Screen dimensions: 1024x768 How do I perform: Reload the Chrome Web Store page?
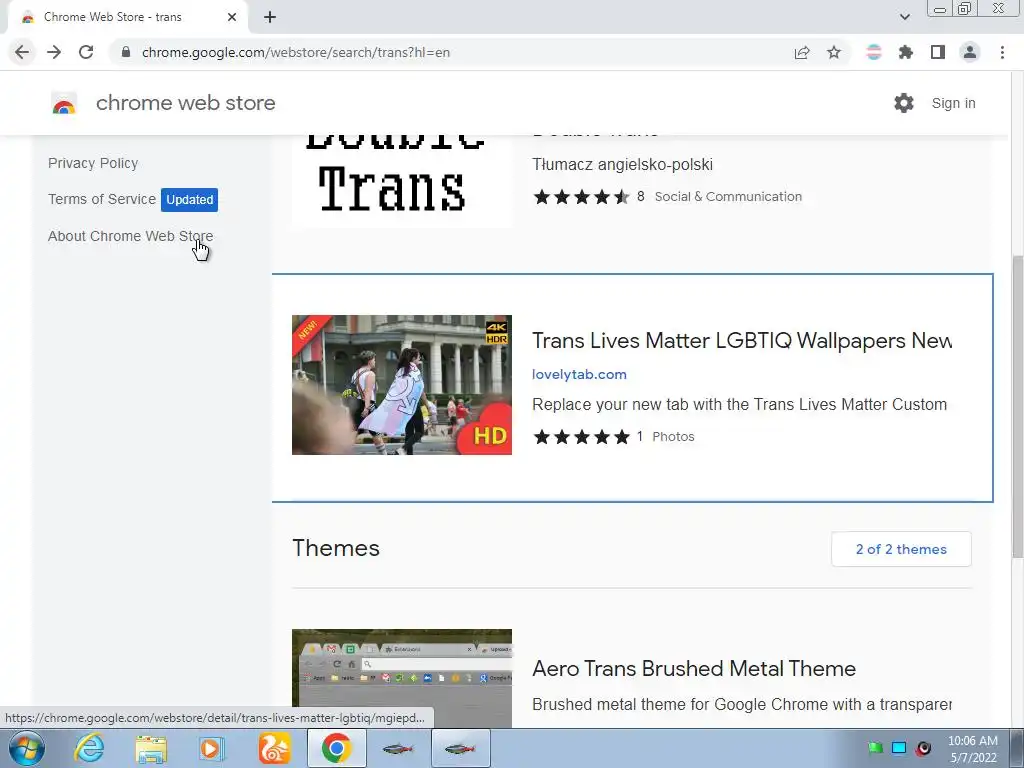point(86,52)
